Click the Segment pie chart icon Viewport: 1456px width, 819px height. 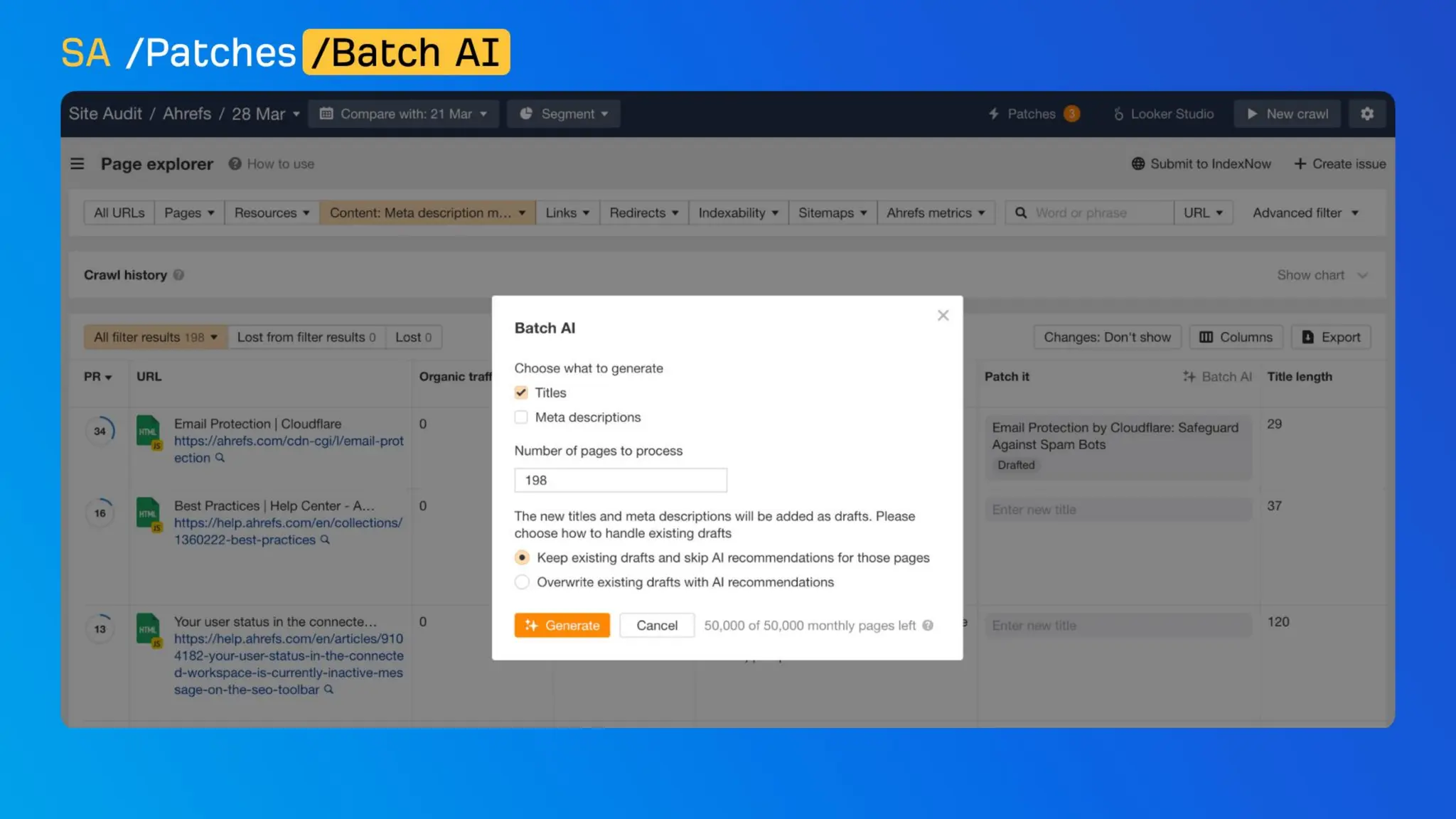[x=526, y=114]
